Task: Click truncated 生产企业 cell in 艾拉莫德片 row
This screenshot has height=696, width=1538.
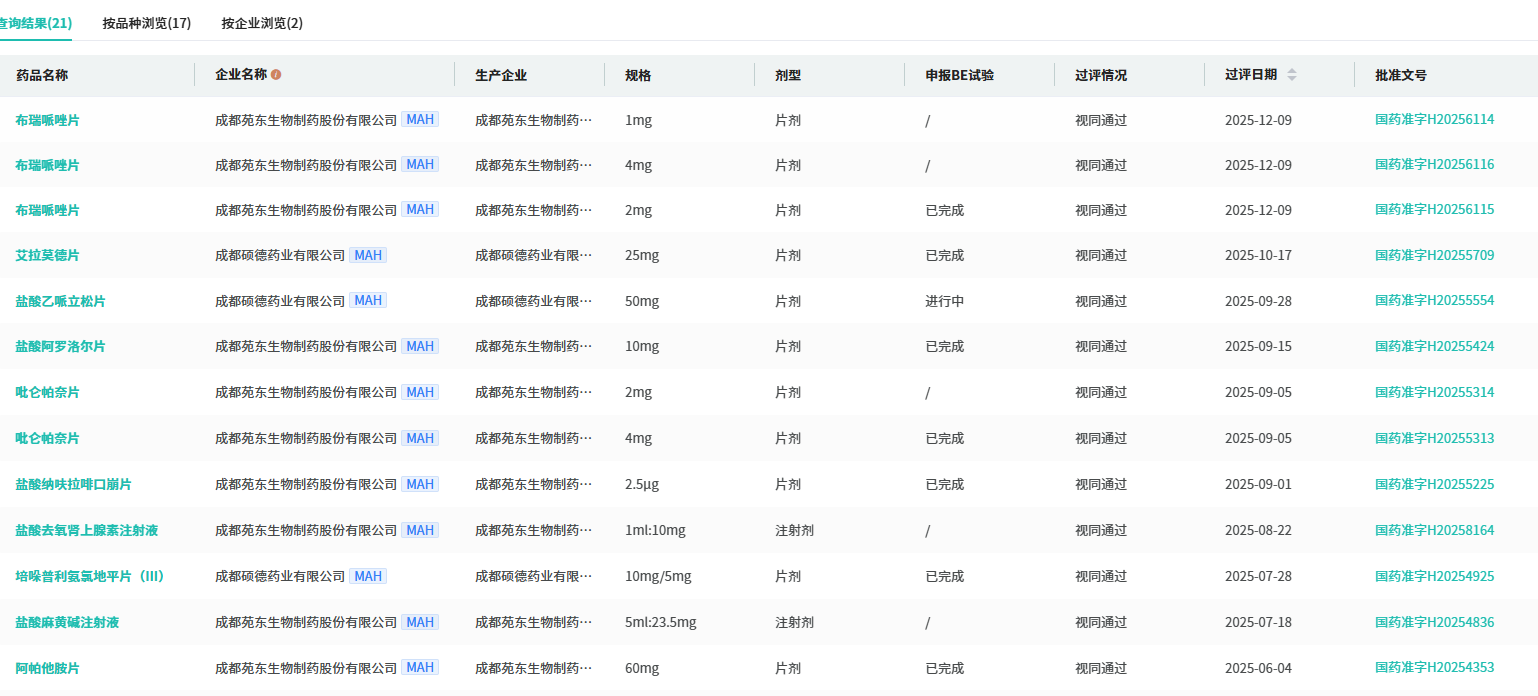Action: [x=533, y=256]
